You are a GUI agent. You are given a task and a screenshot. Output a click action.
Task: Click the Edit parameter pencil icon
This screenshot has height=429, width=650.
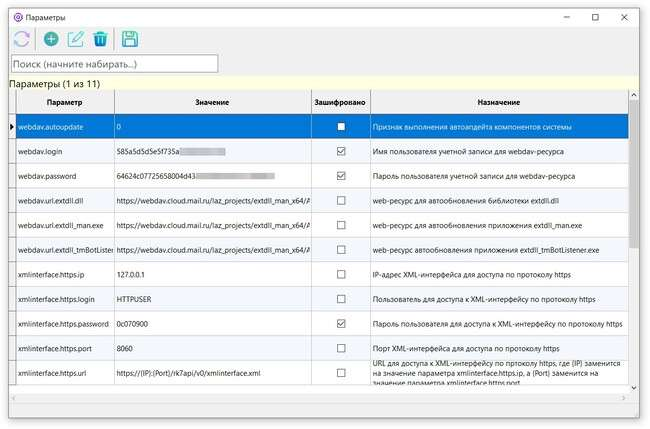pos(76,40)
